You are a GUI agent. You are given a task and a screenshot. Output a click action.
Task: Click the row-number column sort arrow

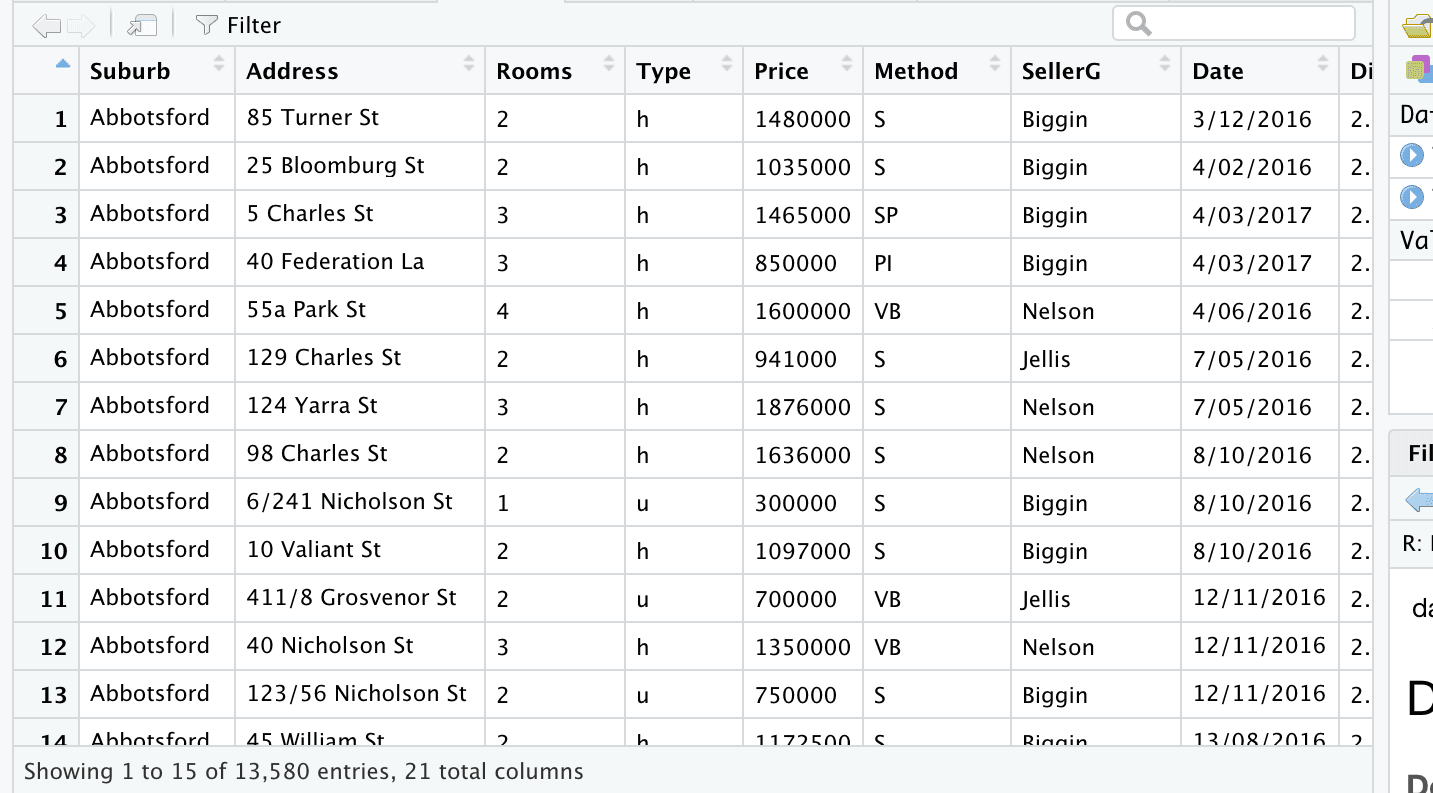(63, 64)
